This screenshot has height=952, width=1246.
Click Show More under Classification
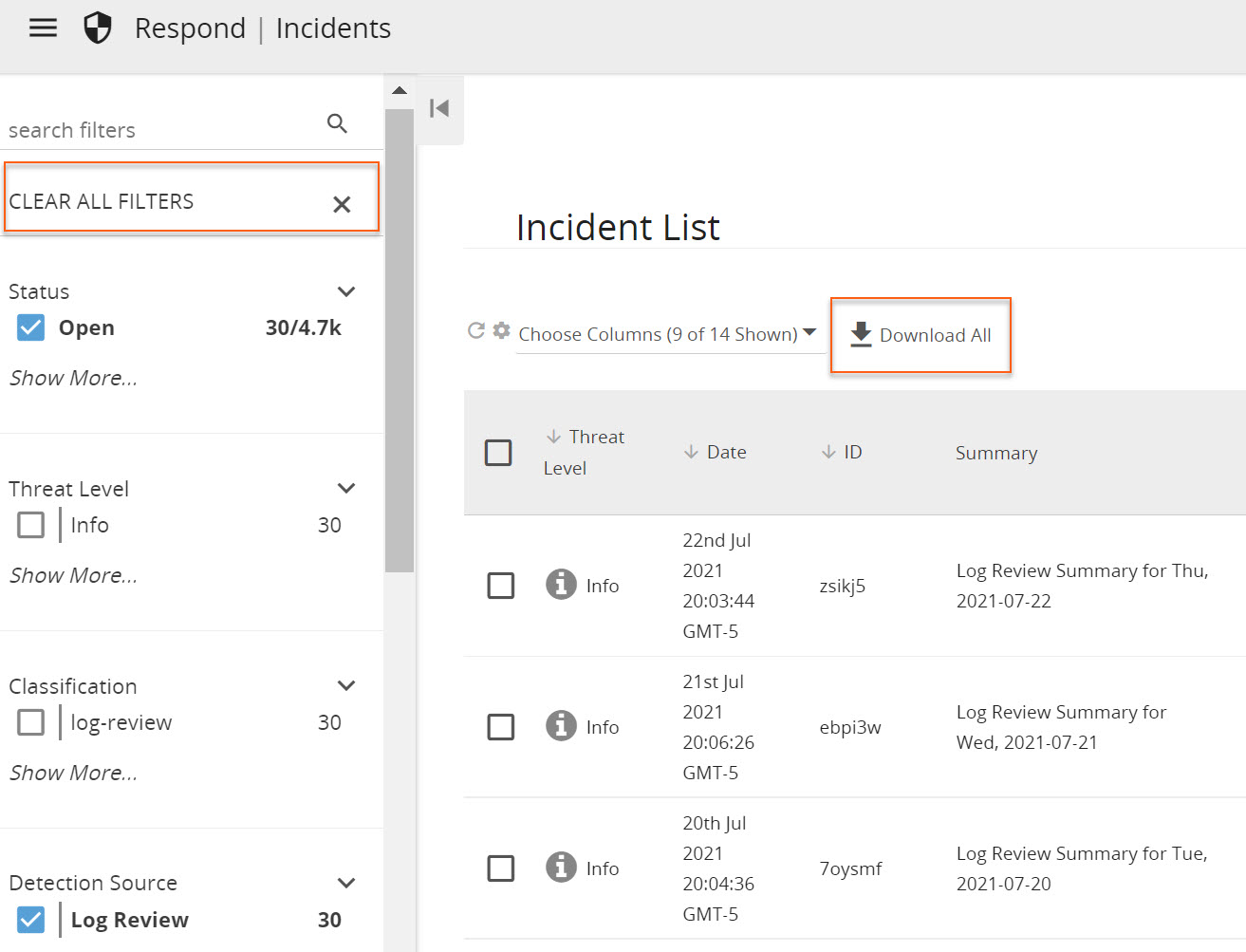[x=73, y=773]
